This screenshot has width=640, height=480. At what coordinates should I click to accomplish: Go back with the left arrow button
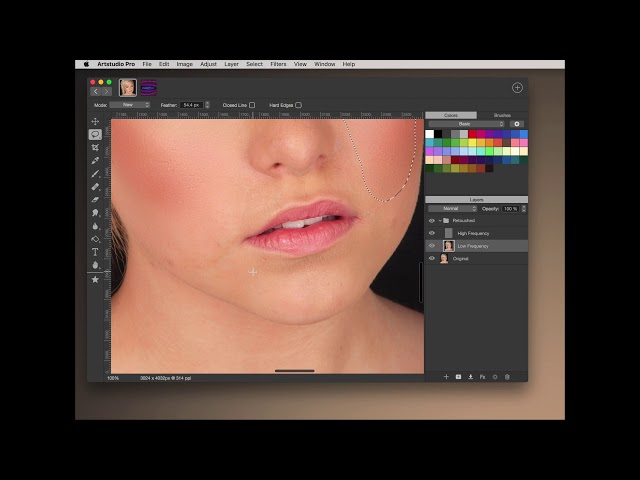coord(96,91)
